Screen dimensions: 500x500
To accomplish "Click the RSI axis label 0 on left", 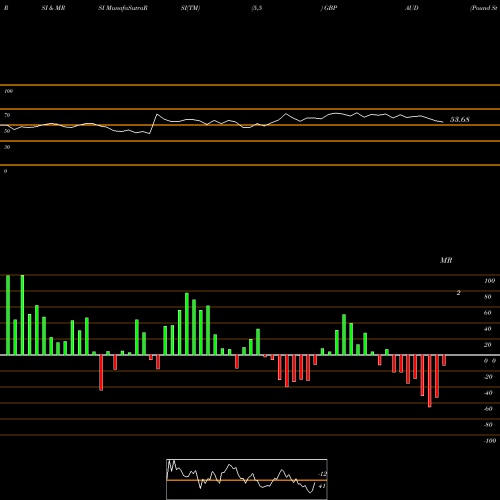I will [5, 171].
